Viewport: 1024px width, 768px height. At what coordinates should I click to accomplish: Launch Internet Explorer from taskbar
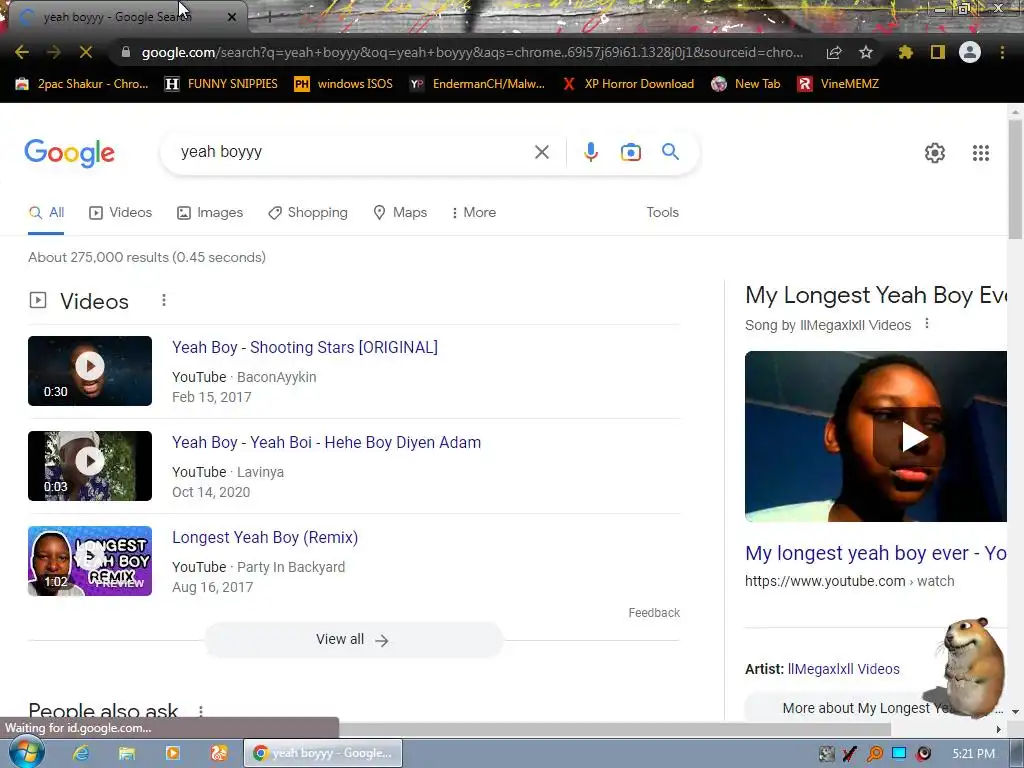coord(81,753)
